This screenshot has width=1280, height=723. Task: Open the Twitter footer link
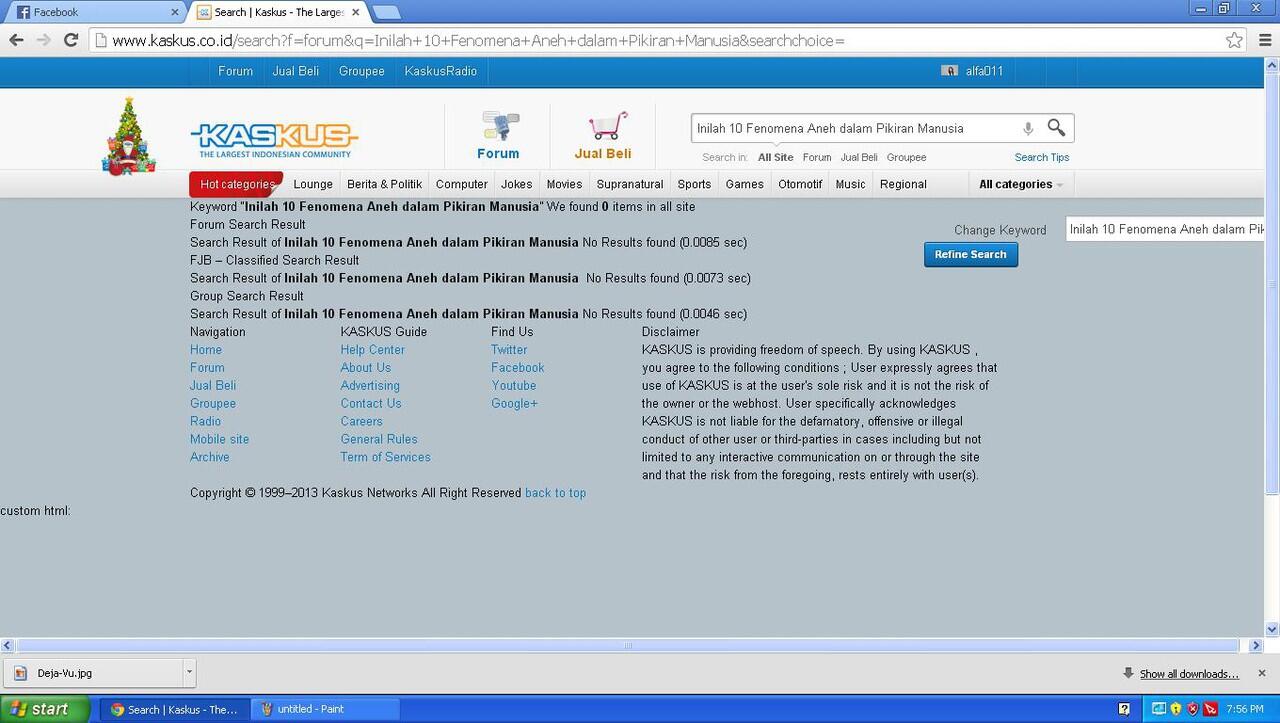tap(509, 350)
